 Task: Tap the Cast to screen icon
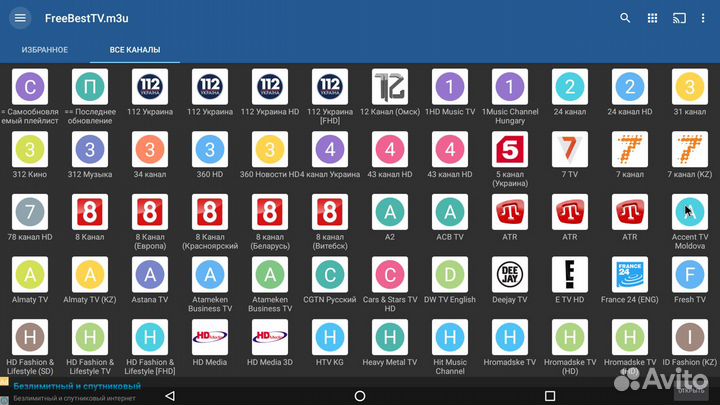(x=680, y=19)
